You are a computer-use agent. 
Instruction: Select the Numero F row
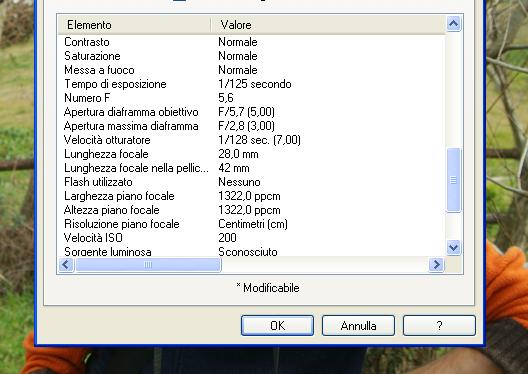(252, 98)
